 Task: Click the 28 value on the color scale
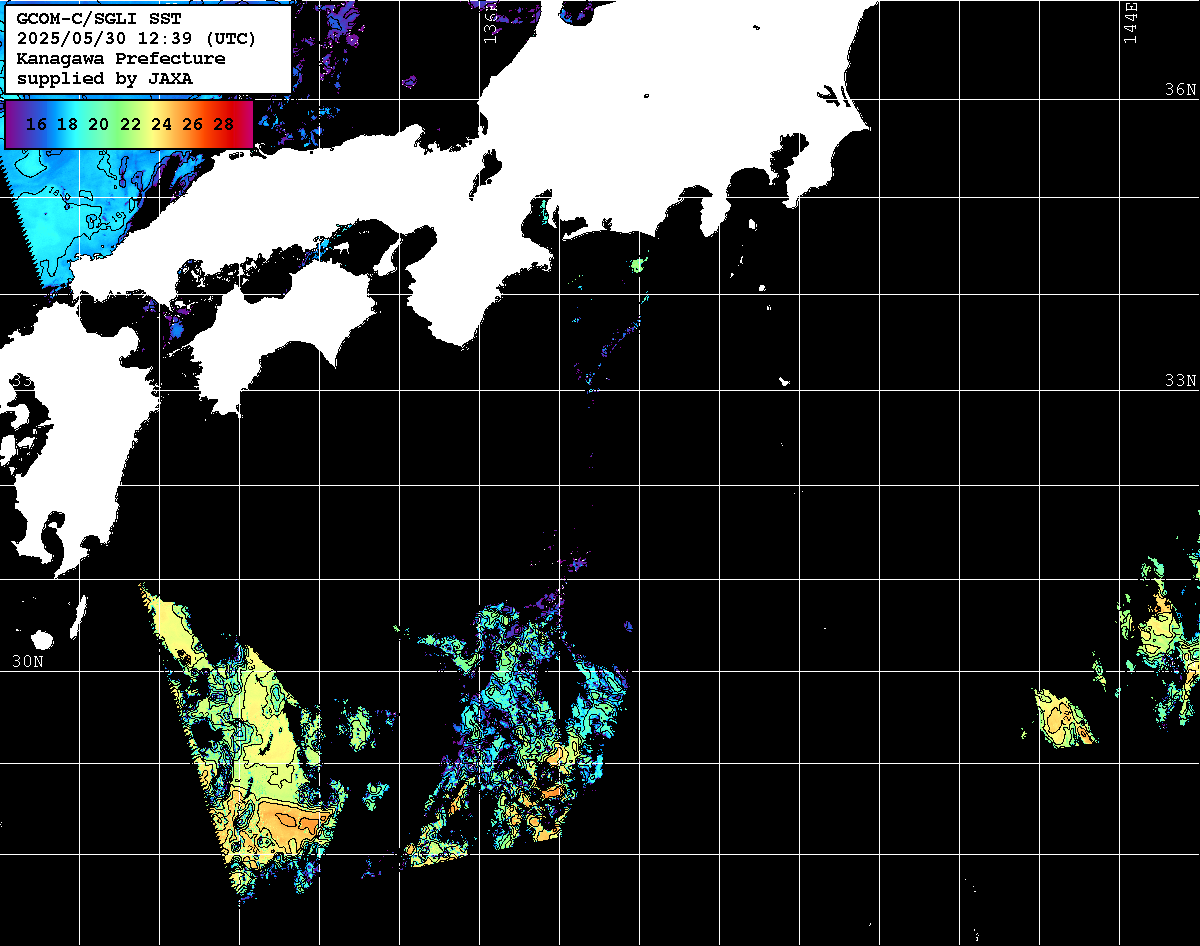click(224, 124)
